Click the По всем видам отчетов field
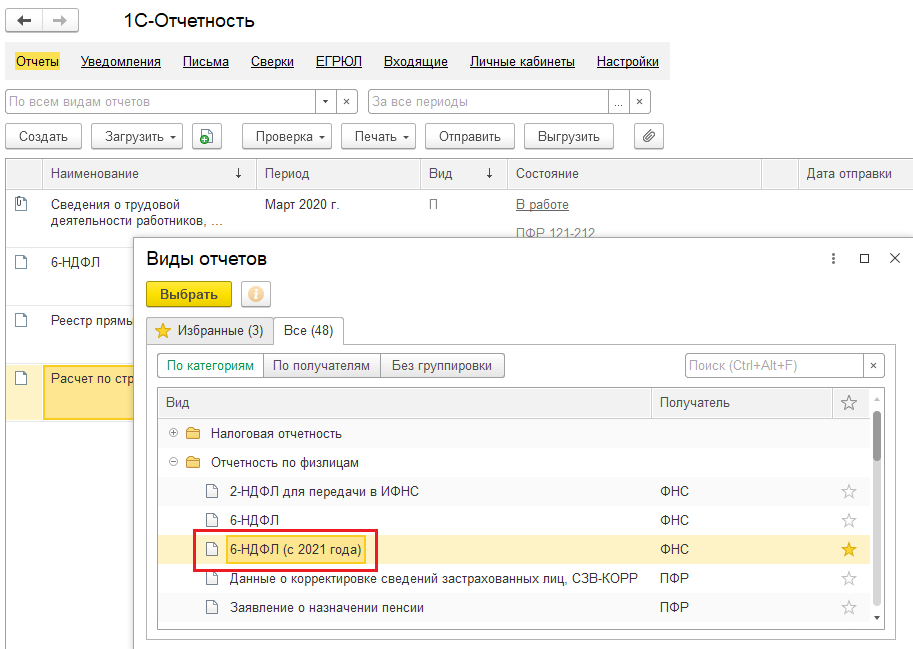Image resolution: width=913 pixels, height=649 pixels. click(161, 101)
